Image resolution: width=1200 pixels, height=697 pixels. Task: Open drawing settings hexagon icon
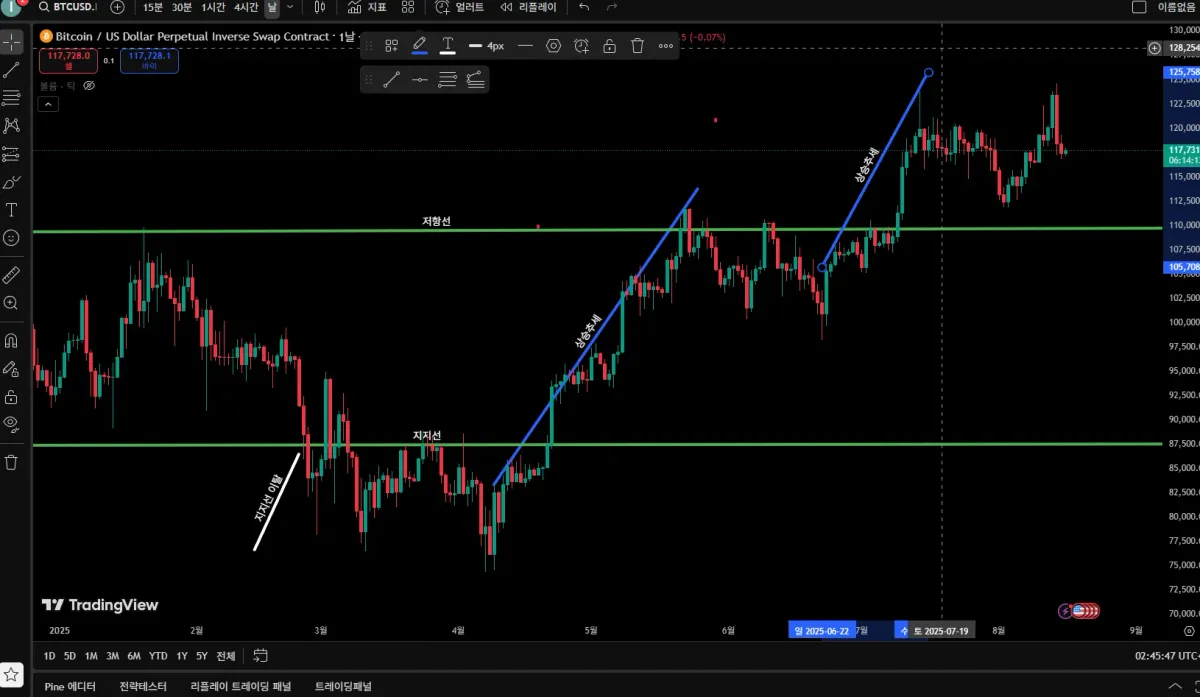[554, 46]
